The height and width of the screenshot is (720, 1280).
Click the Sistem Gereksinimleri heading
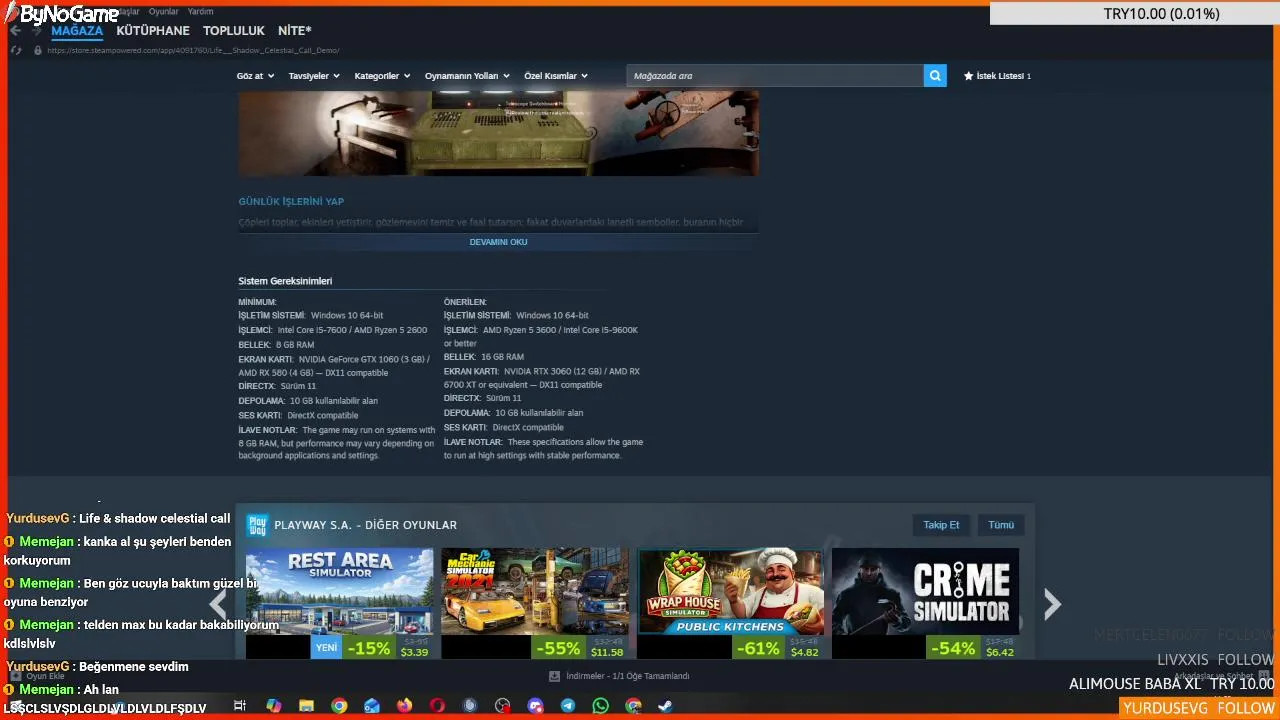pyautogui.click(x=285, y=281)
